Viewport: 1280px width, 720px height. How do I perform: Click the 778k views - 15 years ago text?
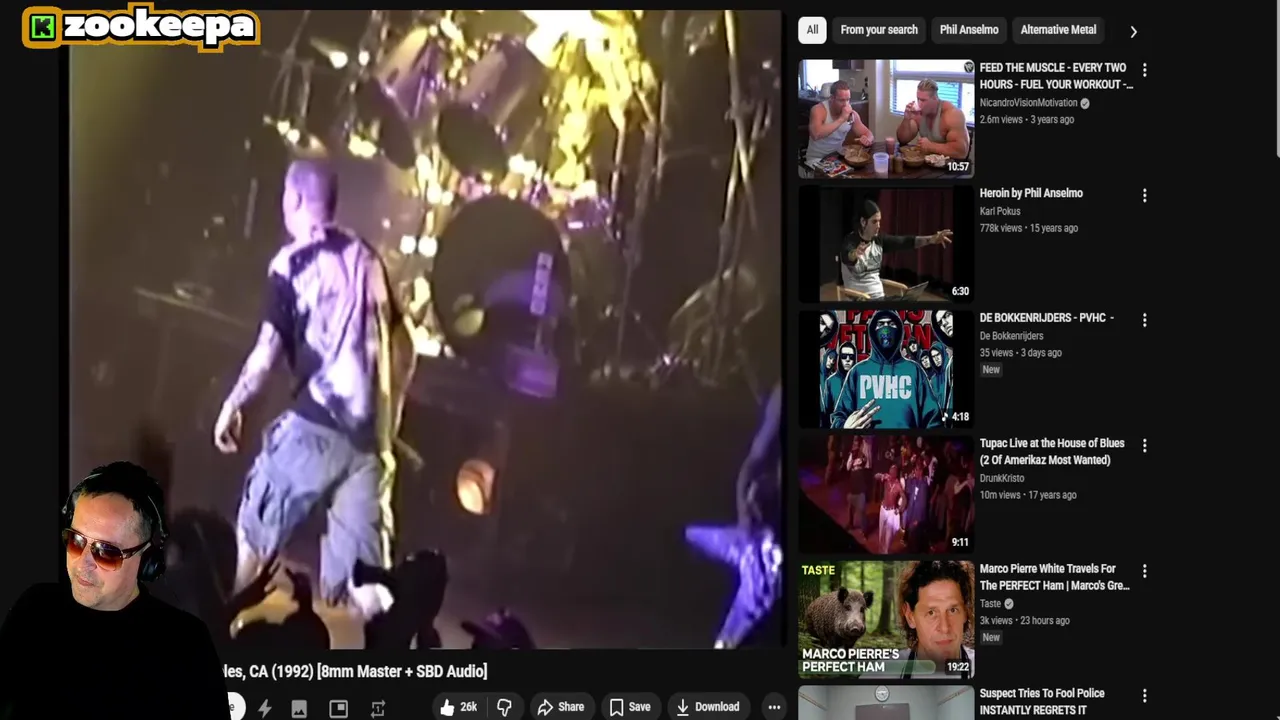[x=1029, y=228]
